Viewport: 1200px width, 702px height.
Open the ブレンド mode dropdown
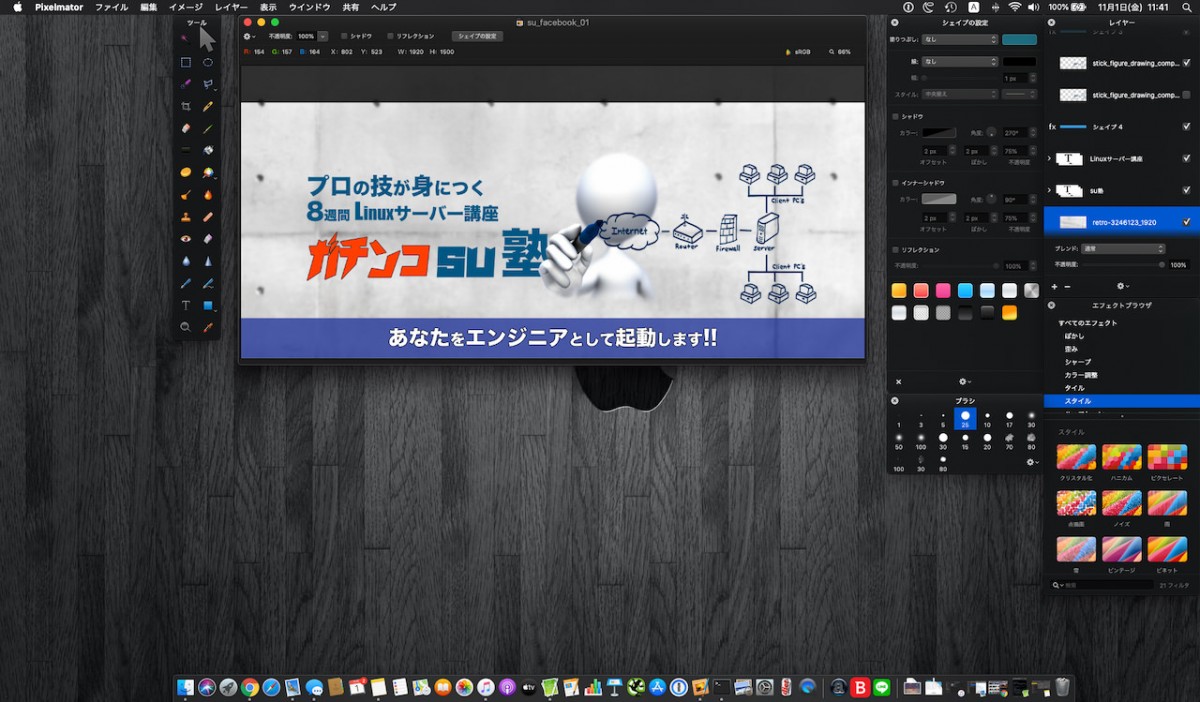click(x=1123, y=248)
